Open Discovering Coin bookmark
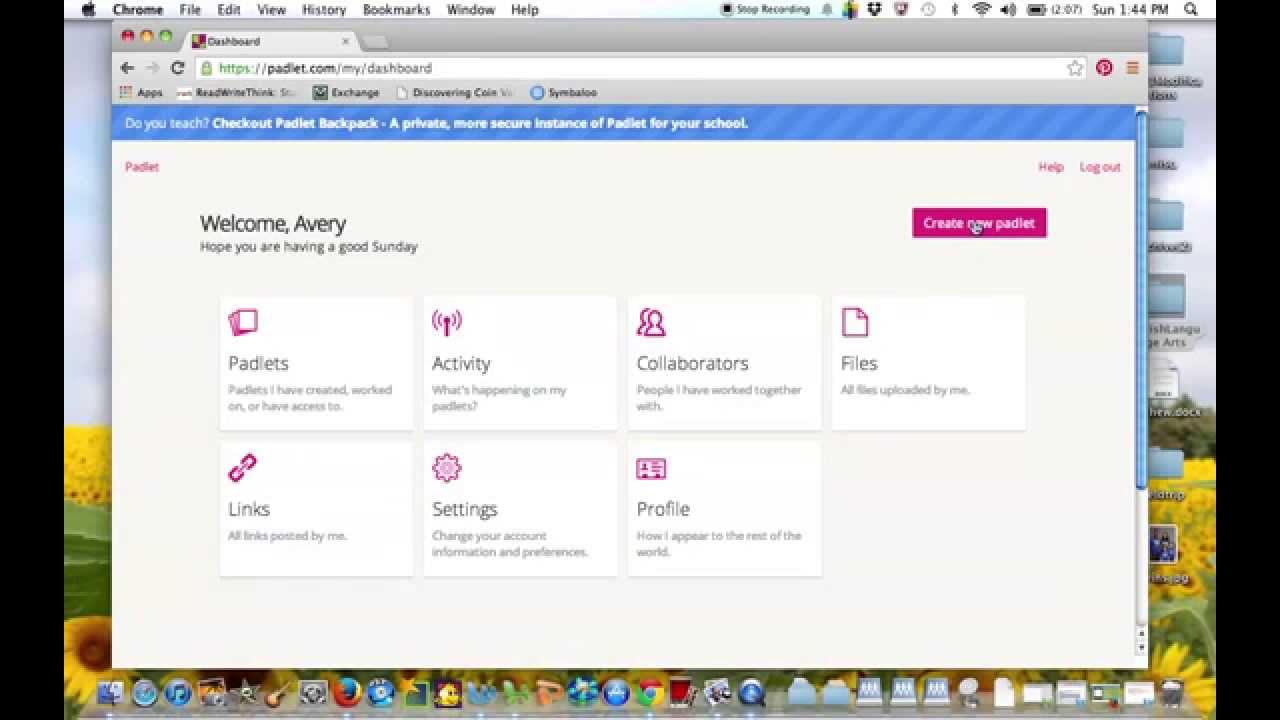 coord(455,92)
